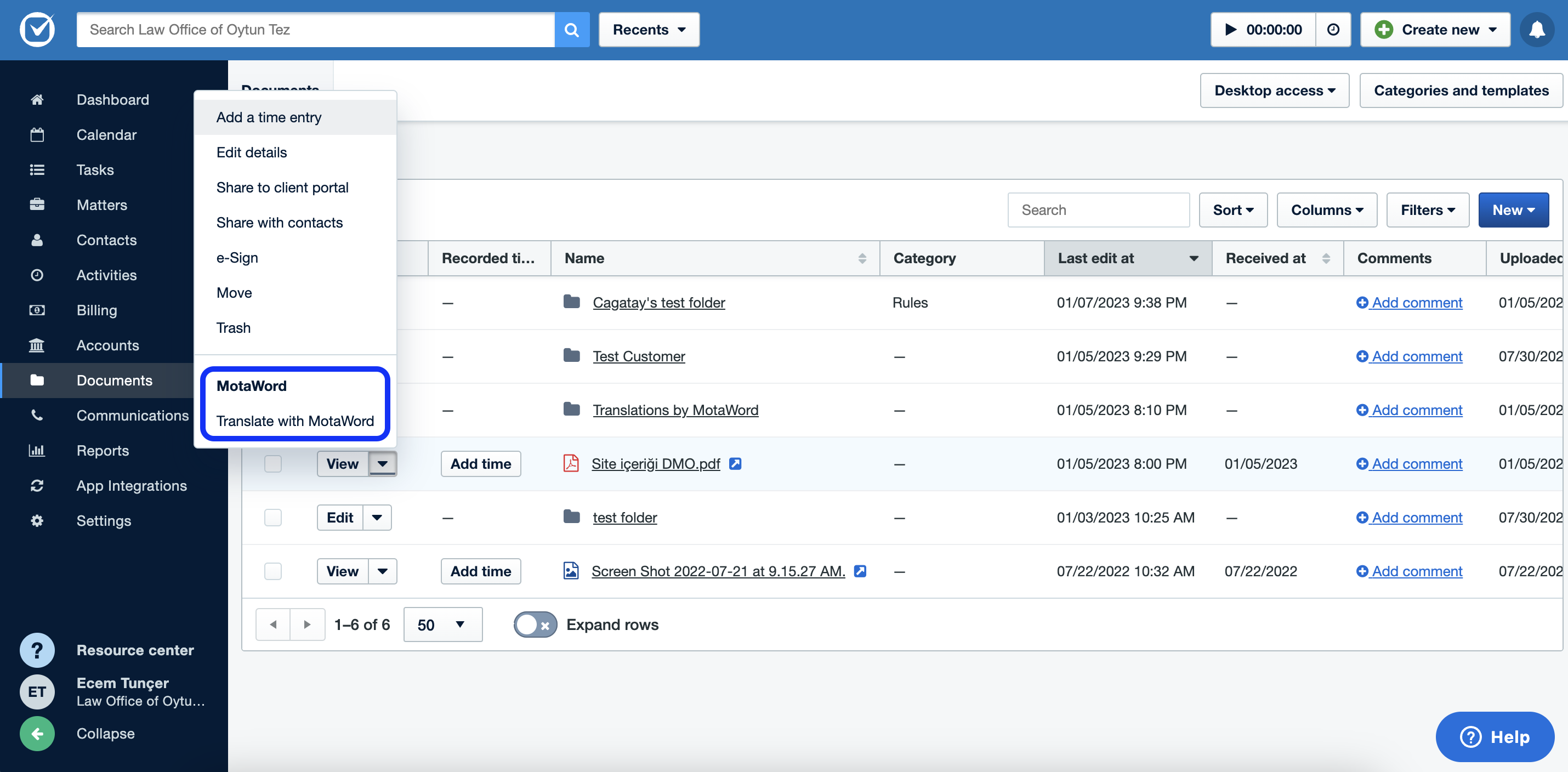Click the search magnifier button
Image resolution: width=1568 pixels, height=772 pixels.
pos(571,29)
